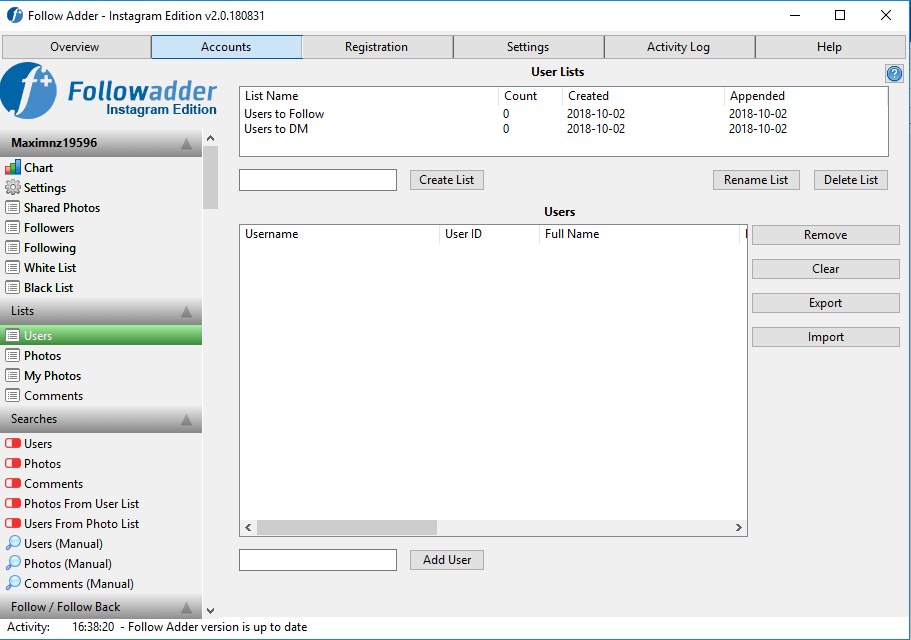The height and width of the screenshot is (640, 911).
Task: Click the sidebar scroll up arrow
Action: coord(210,138)
